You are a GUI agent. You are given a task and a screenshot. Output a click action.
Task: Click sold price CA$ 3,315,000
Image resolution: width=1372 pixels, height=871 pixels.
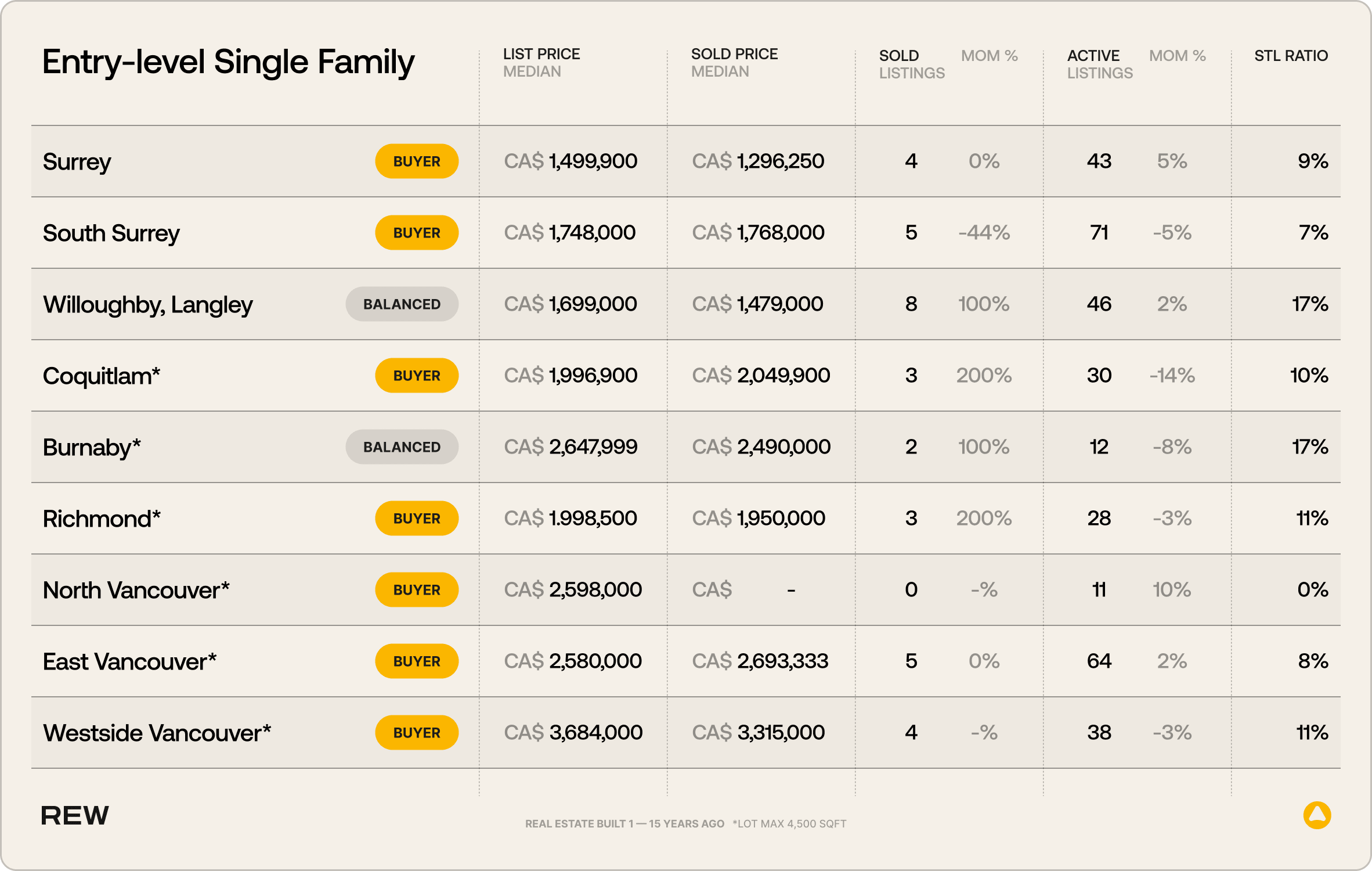pyautogui.click(x=758, y=732)
